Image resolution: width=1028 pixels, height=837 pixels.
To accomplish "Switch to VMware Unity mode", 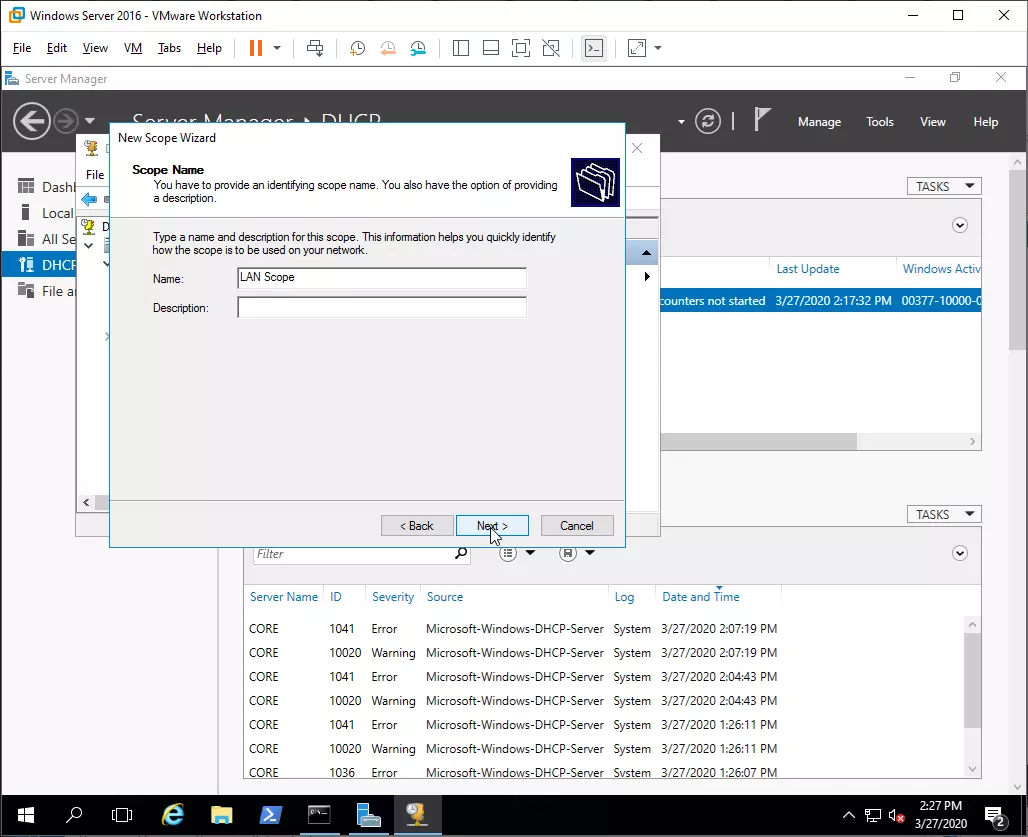I will click(x=551, y=48).
